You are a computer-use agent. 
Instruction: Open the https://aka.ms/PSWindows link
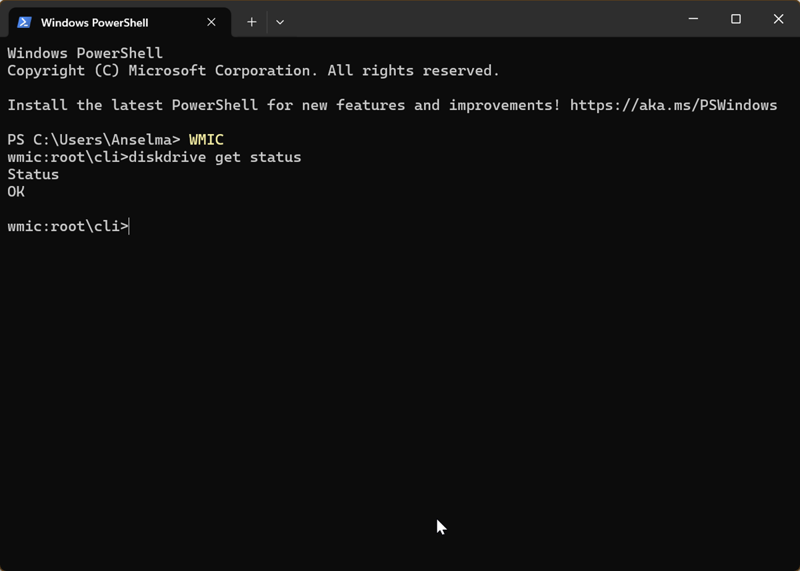[673, 105]
